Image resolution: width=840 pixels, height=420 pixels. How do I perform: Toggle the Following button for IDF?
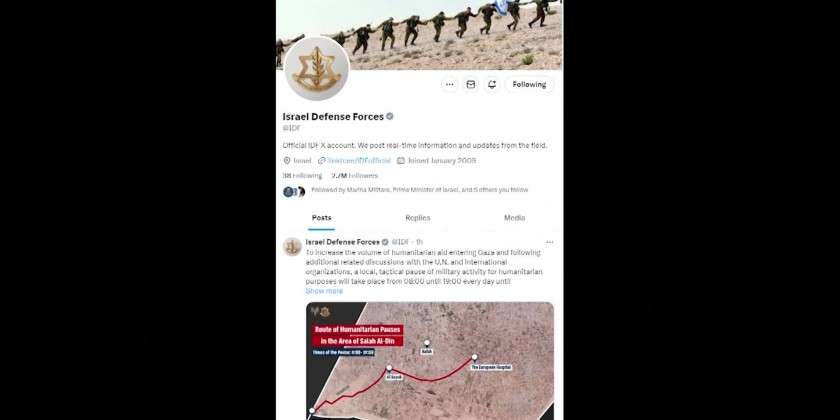point(529,84)
